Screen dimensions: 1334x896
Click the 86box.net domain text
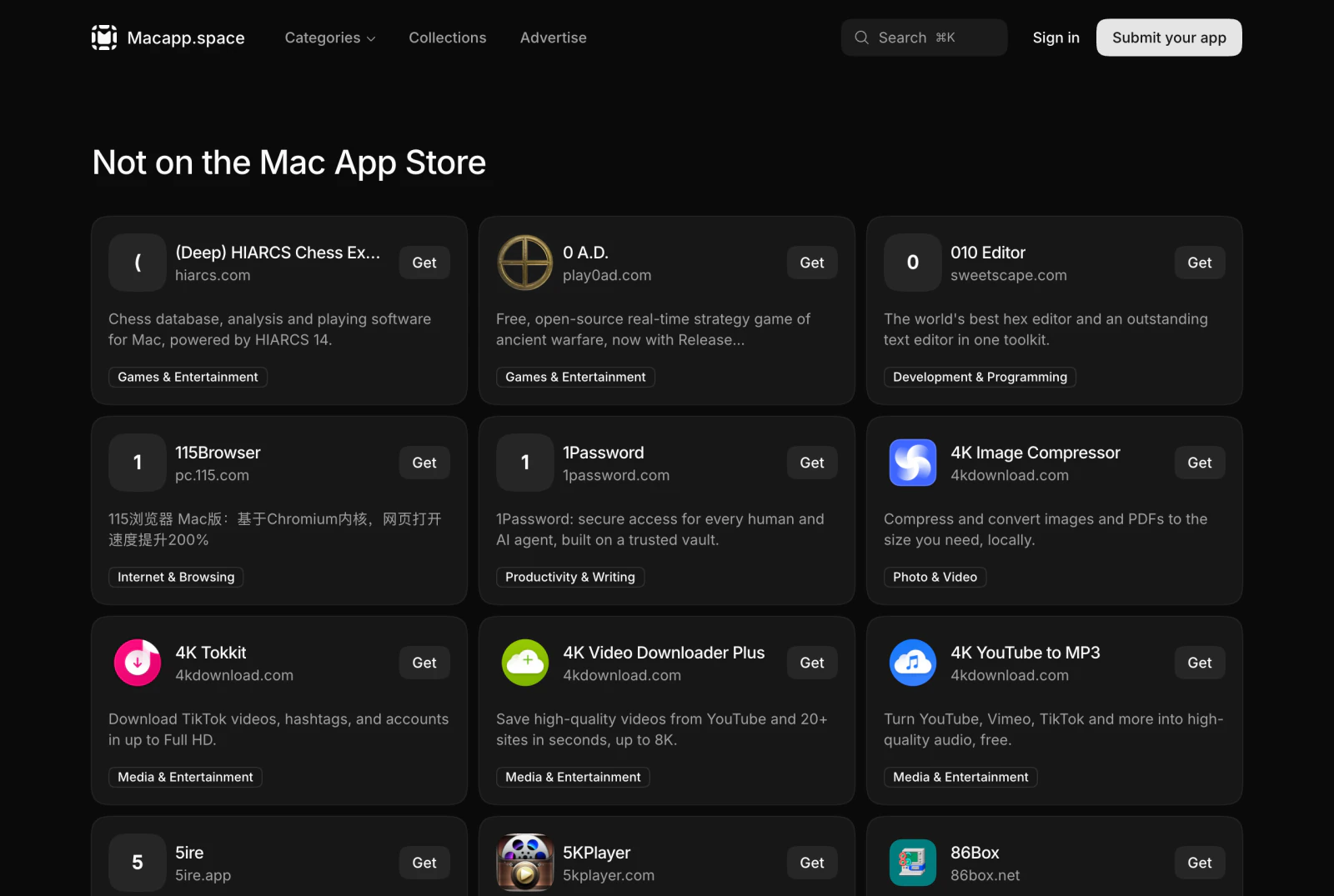[x=985, y=875]
